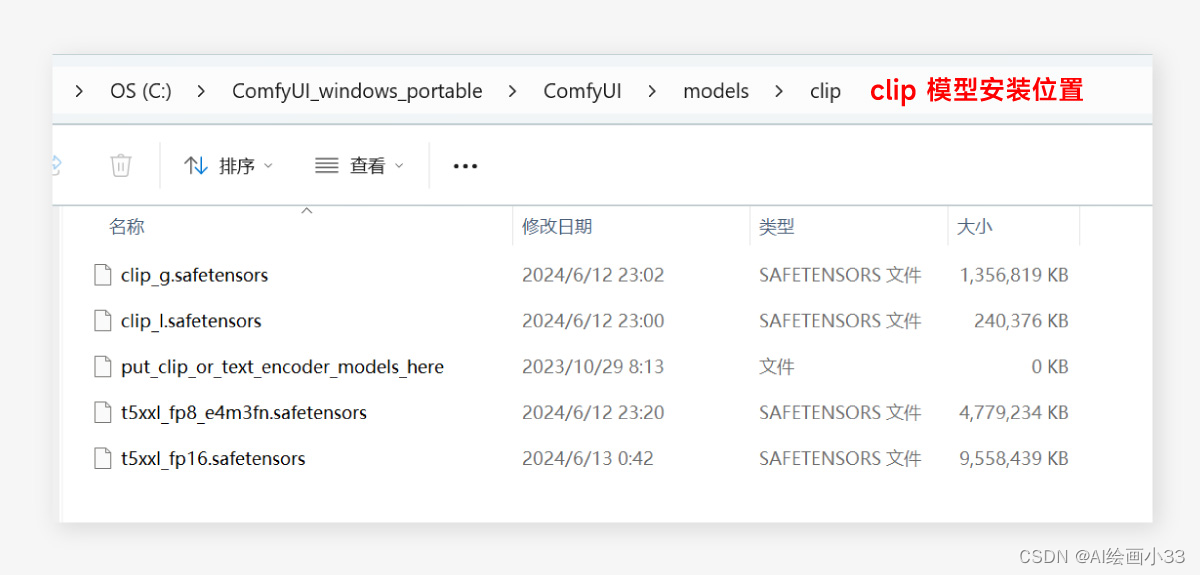Click size 4,779,234 KB
The height and width of the screenshot is (575, 1200).
[1014, 413]
